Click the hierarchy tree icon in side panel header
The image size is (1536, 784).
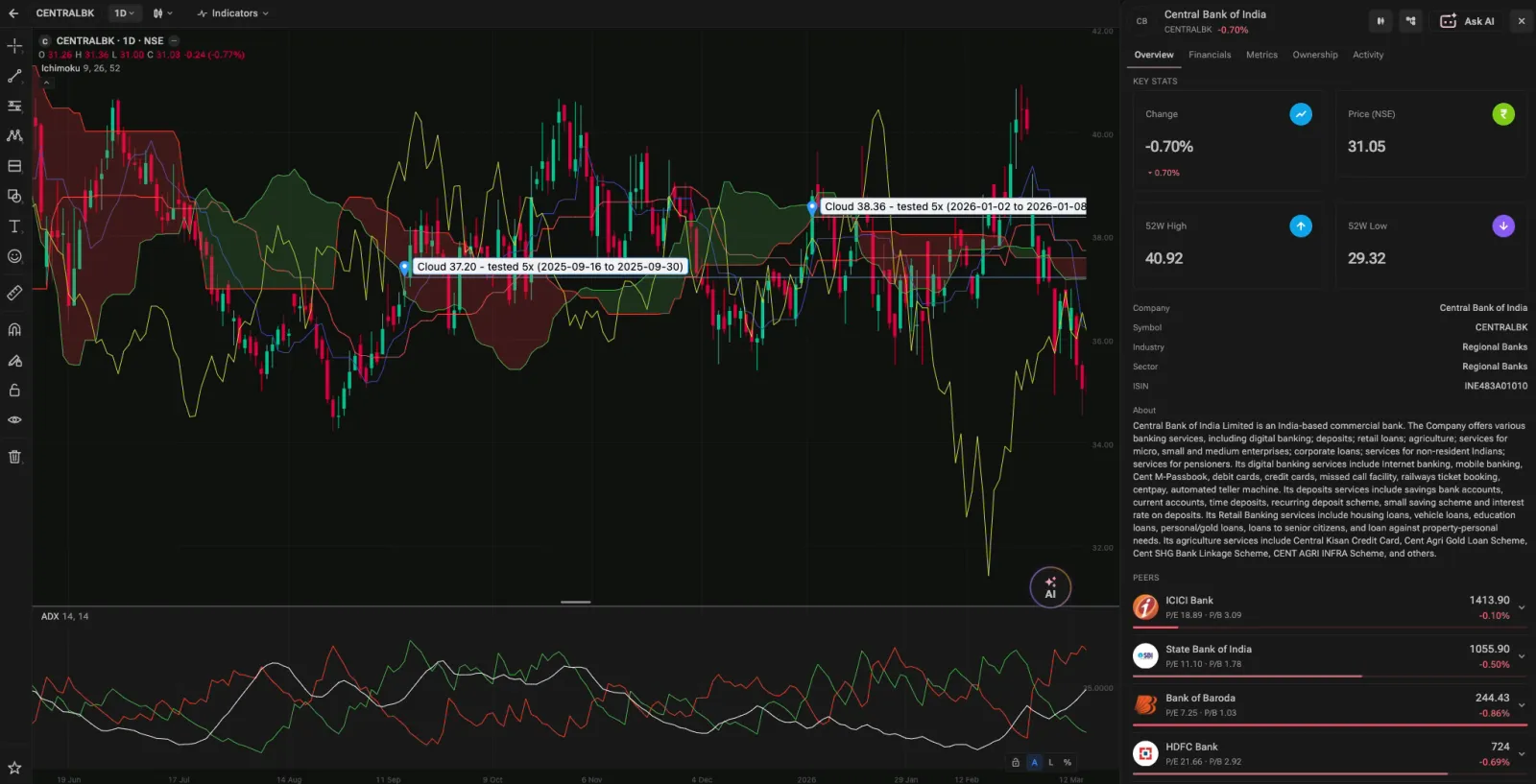[x=1410, y=20]
